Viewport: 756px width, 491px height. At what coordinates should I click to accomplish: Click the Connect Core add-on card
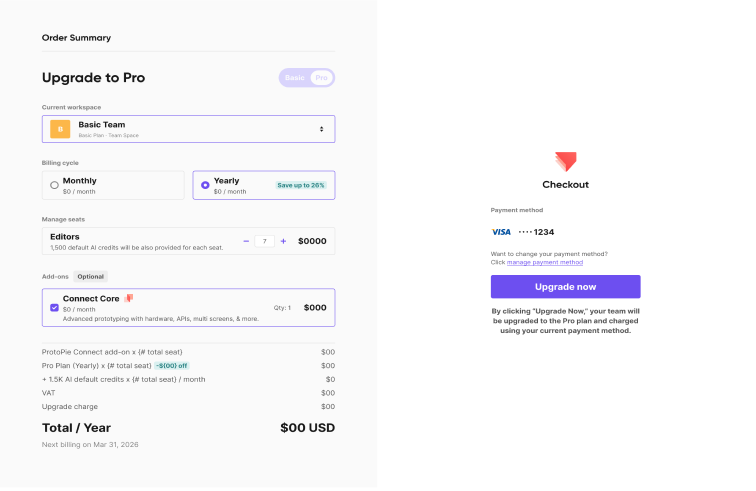tap(189, 308)
